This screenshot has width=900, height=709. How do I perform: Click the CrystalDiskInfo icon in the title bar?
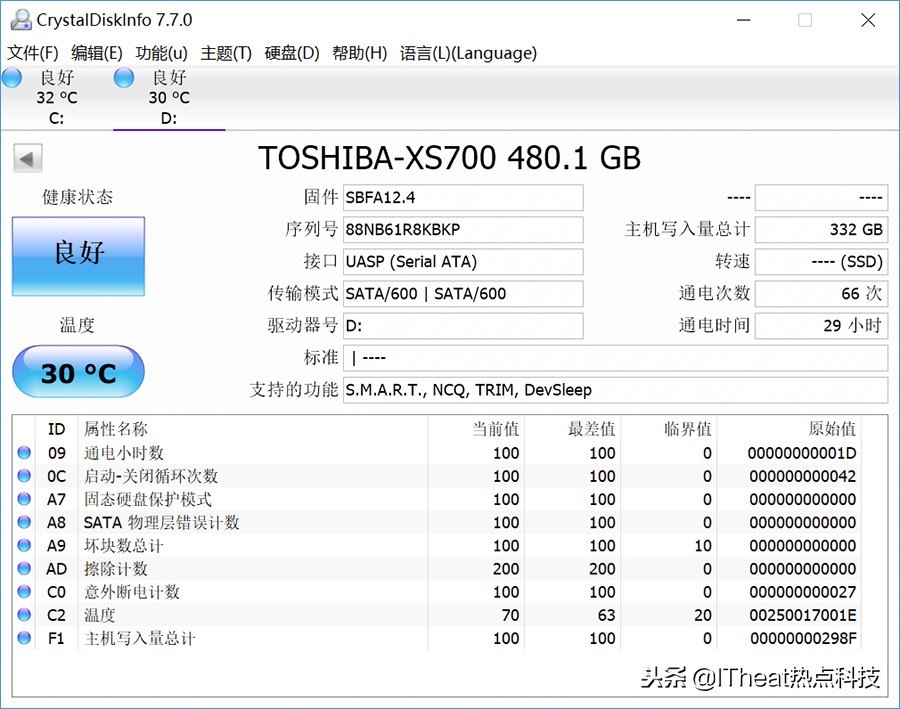22,19
